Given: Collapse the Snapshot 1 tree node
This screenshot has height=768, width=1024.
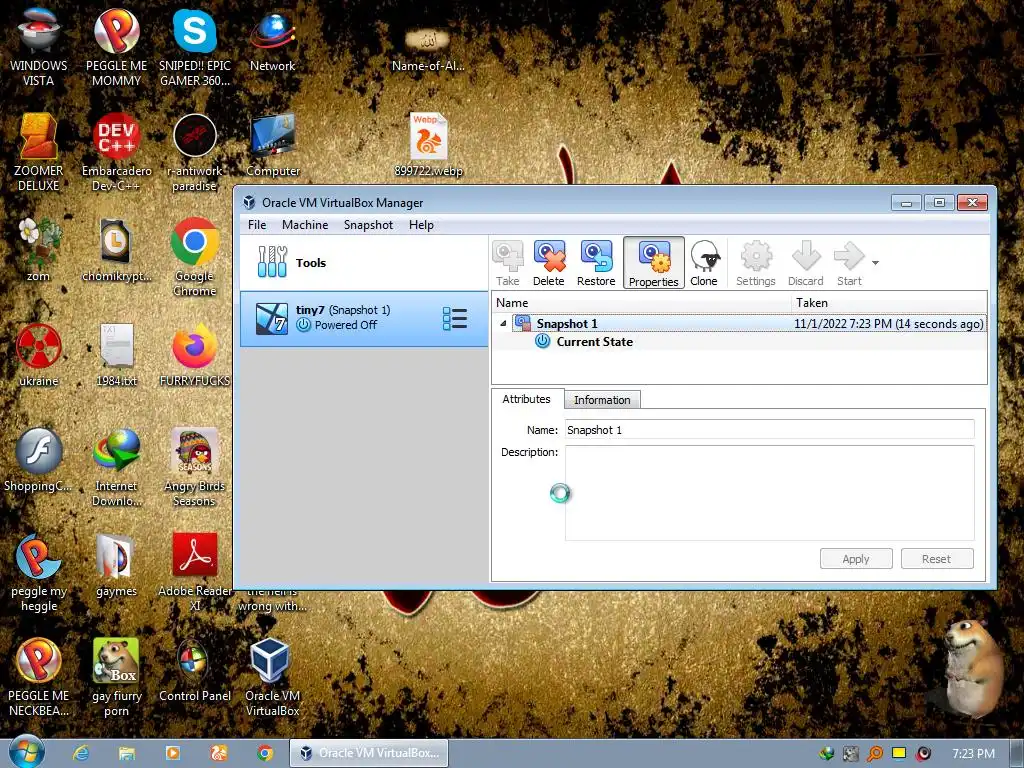Looking at the screenshot, I should pyautogui.click(x=503, y=323).
